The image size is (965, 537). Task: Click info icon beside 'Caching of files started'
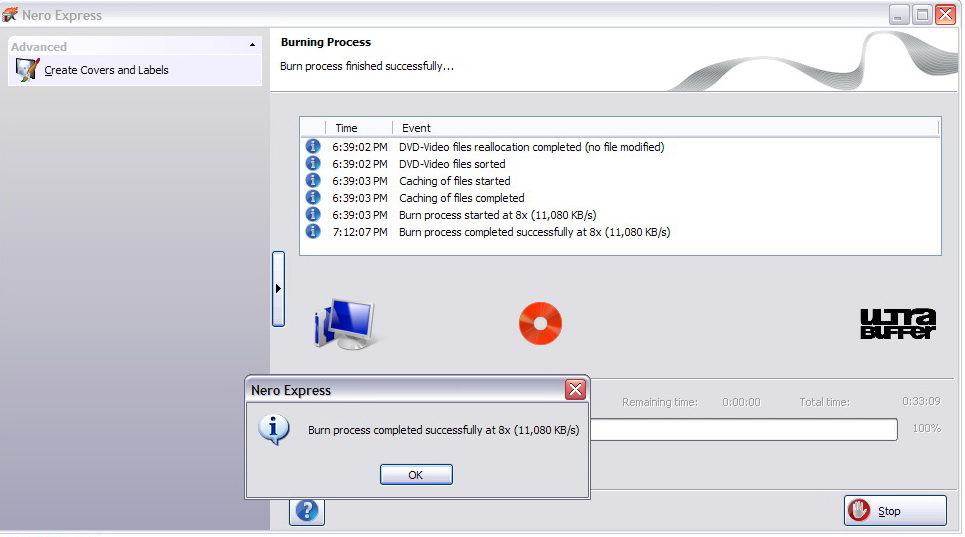[x=313, y=180]
